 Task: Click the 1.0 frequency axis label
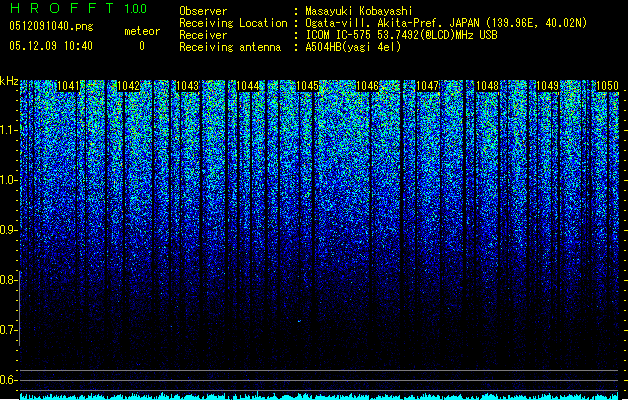pyautogui.click(x=9, y=180)
